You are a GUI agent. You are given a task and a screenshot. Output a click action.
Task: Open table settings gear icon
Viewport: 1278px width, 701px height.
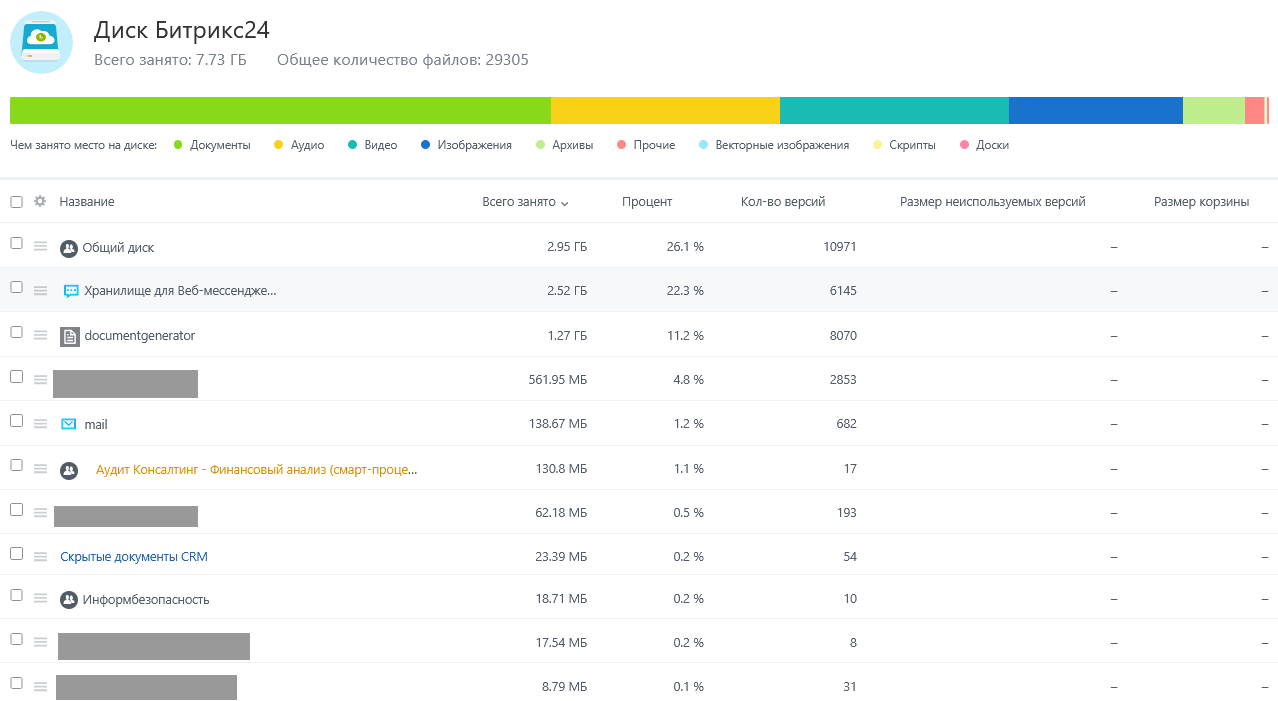pyautogui.click(x=40, y=201)
